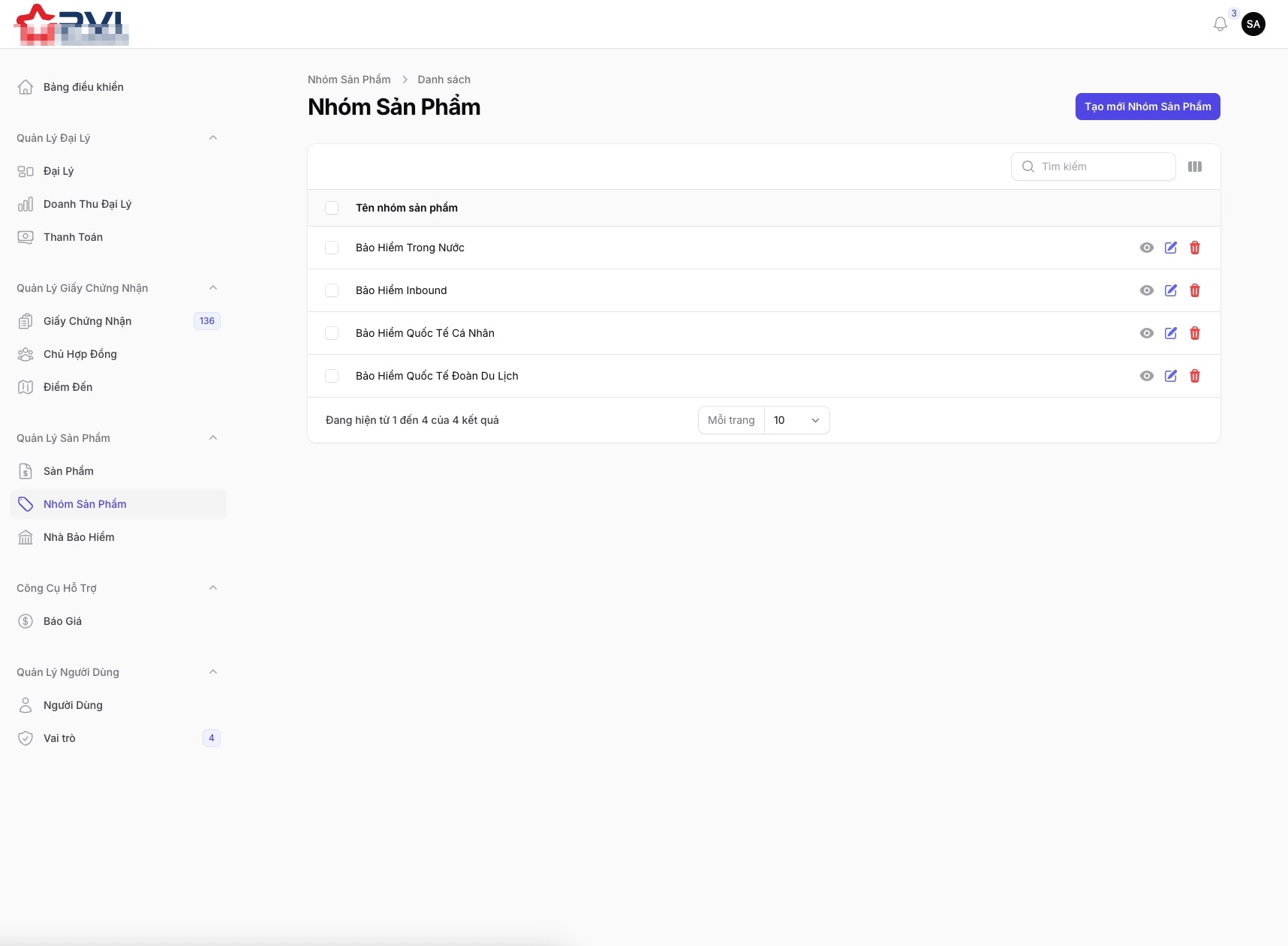
Task: Click Nhóm Sản Phẩm breadcrumb link
Action: coord(349,80)
